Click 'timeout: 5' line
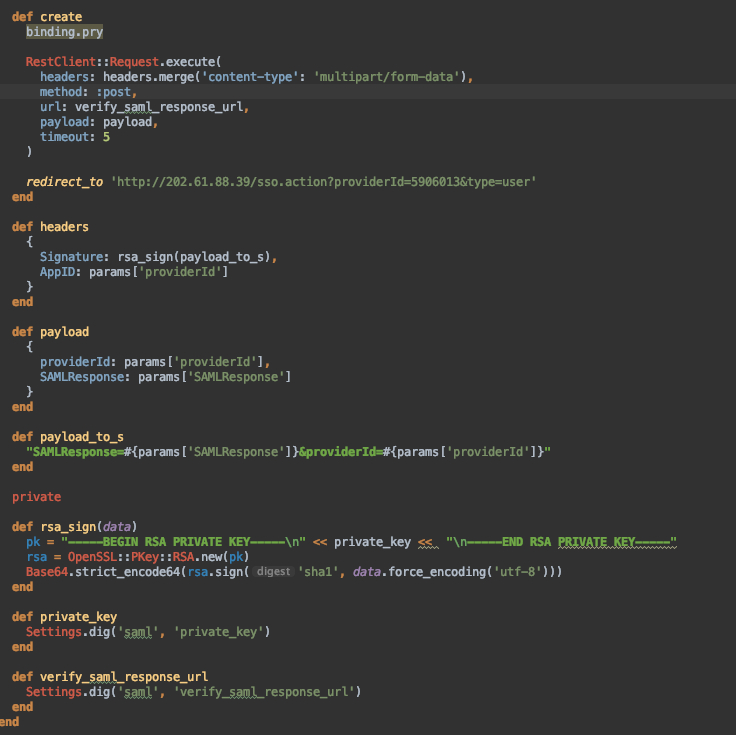 point(75,137)
